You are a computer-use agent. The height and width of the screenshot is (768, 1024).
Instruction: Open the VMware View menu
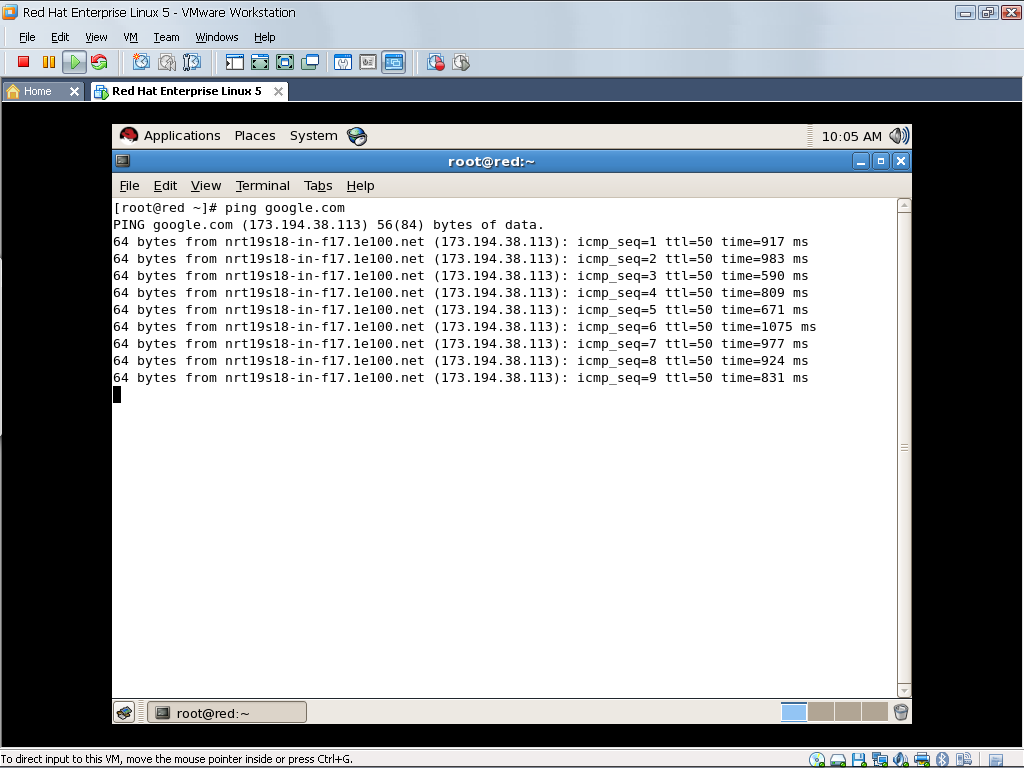click(96, 37)
